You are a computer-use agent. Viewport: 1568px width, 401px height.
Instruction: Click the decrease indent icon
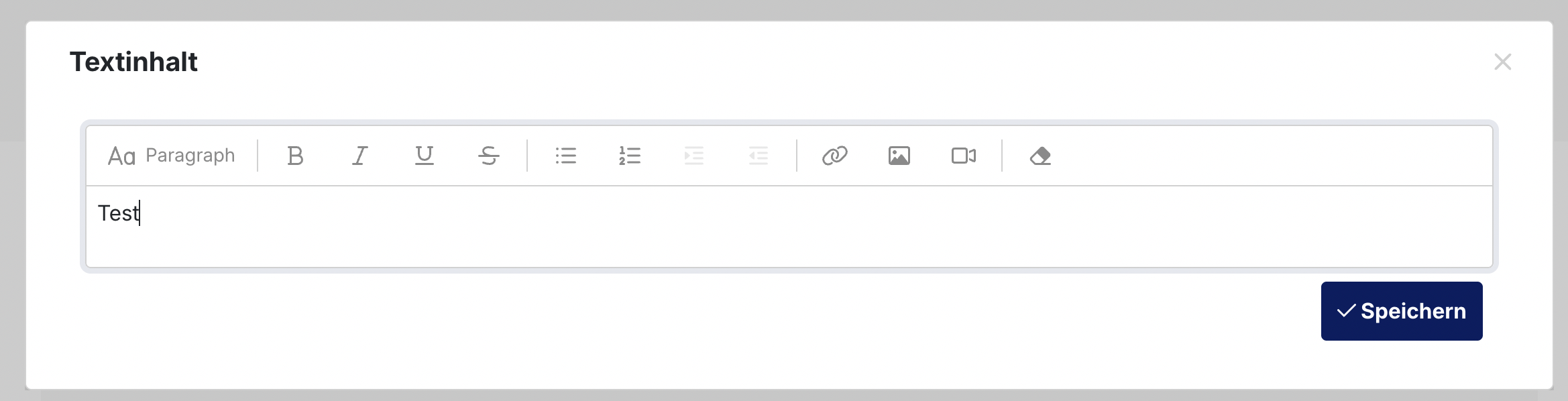(x=759, y=156)
